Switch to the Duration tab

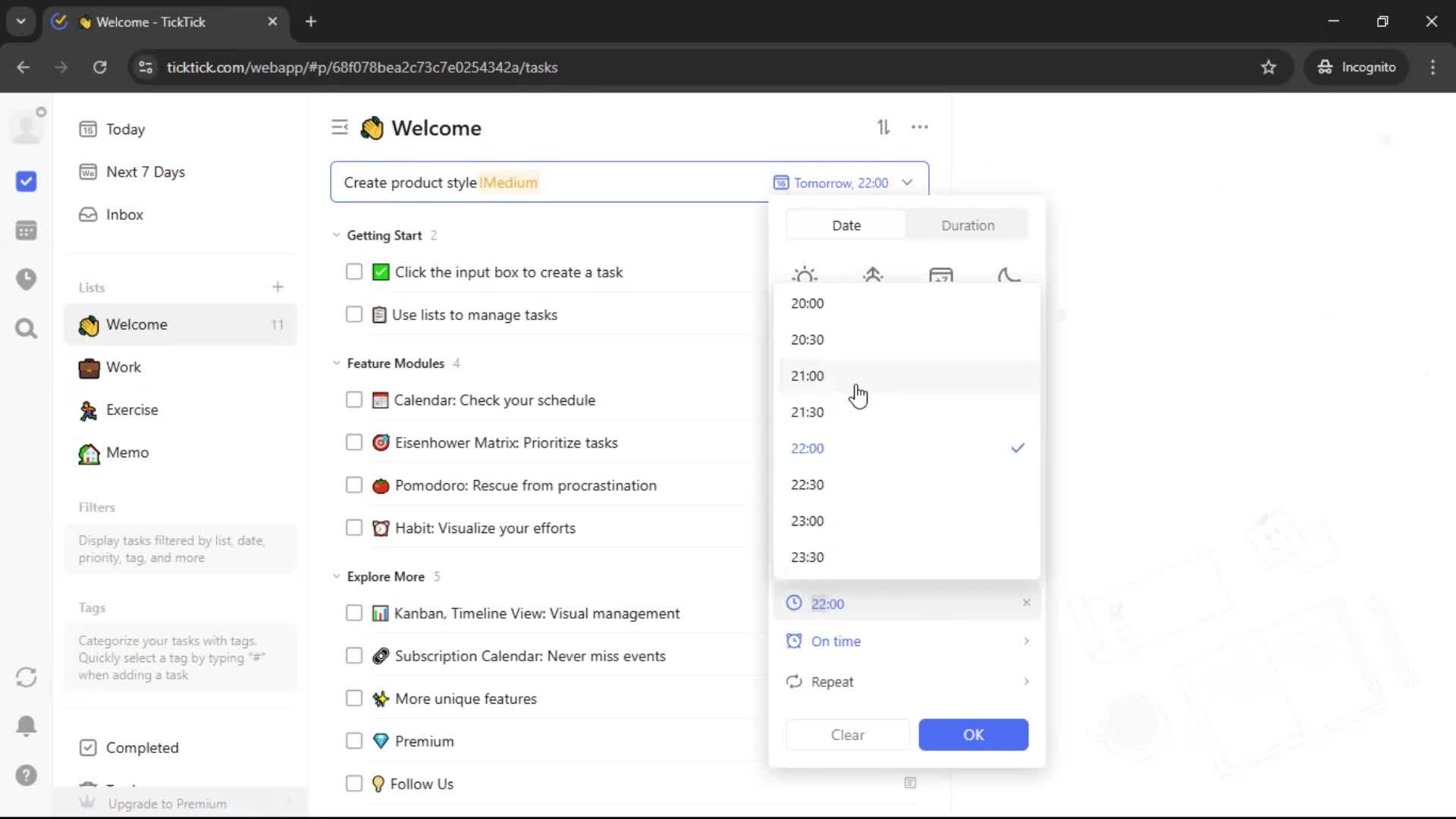tap(968, 225)
